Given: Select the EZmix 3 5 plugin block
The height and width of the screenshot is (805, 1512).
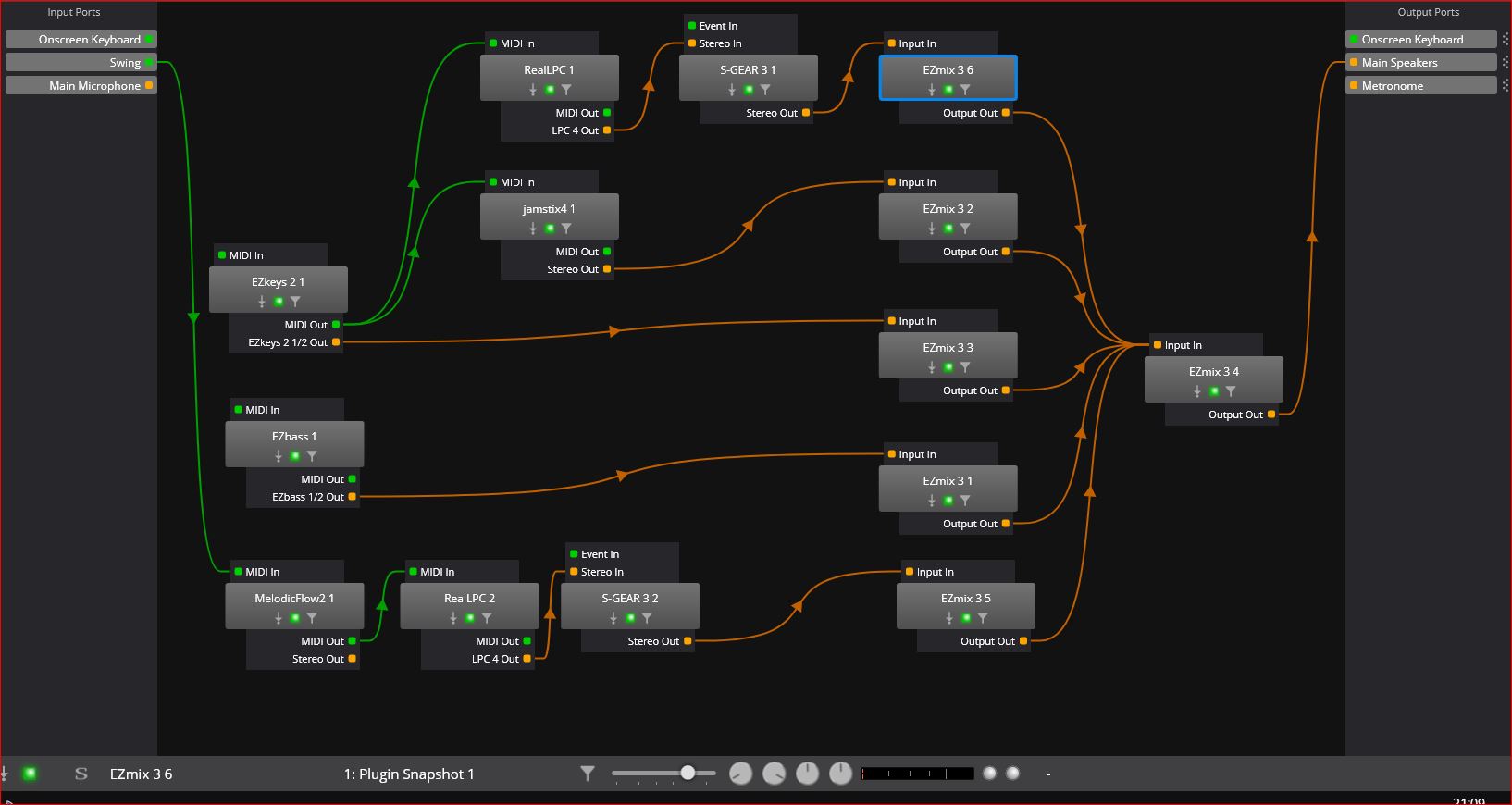Looking at the screenshot, I should (x=965, y=606).
